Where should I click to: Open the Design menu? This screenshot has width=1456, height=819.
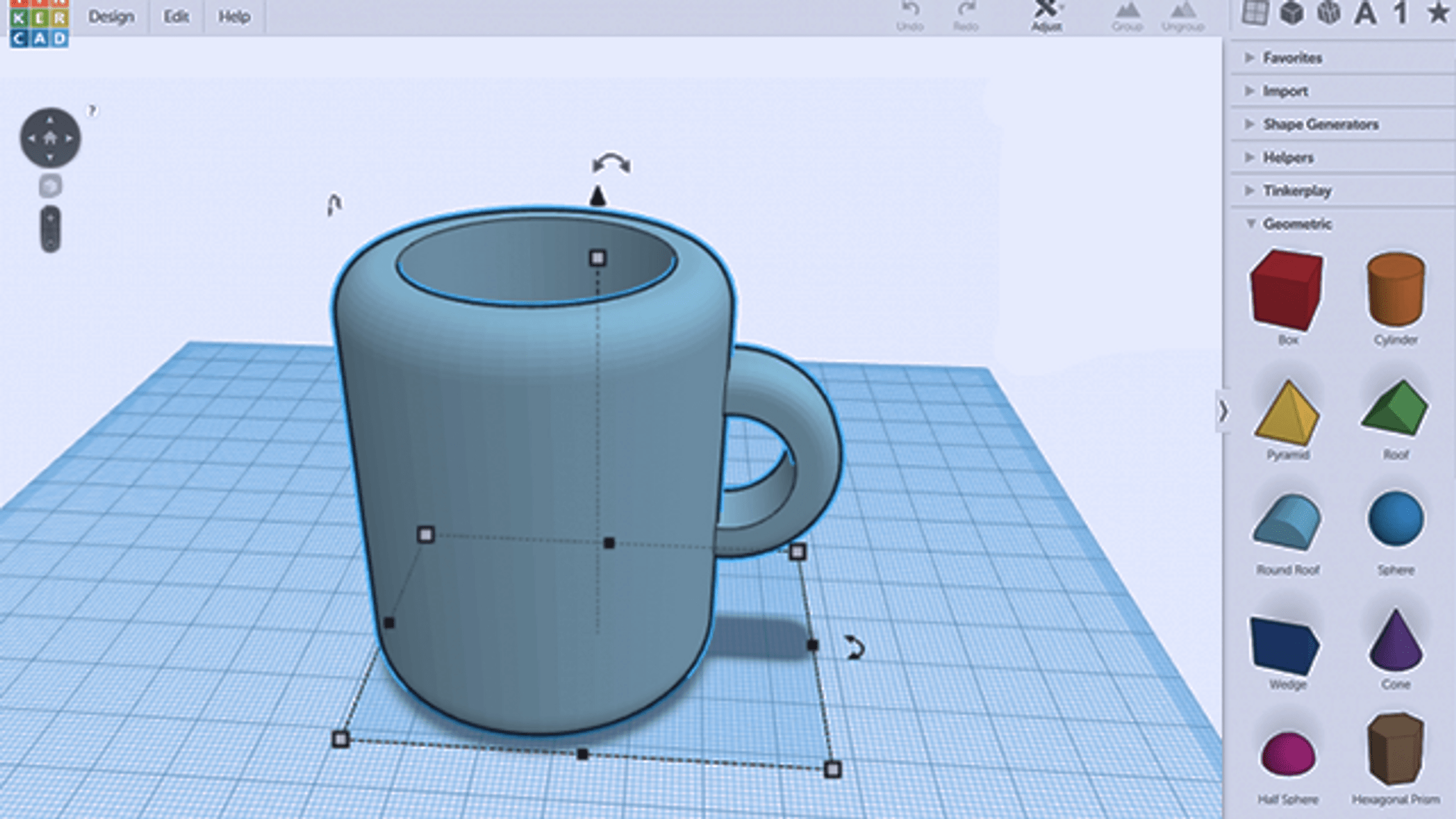pyautogui.click(x=111, y=16)
